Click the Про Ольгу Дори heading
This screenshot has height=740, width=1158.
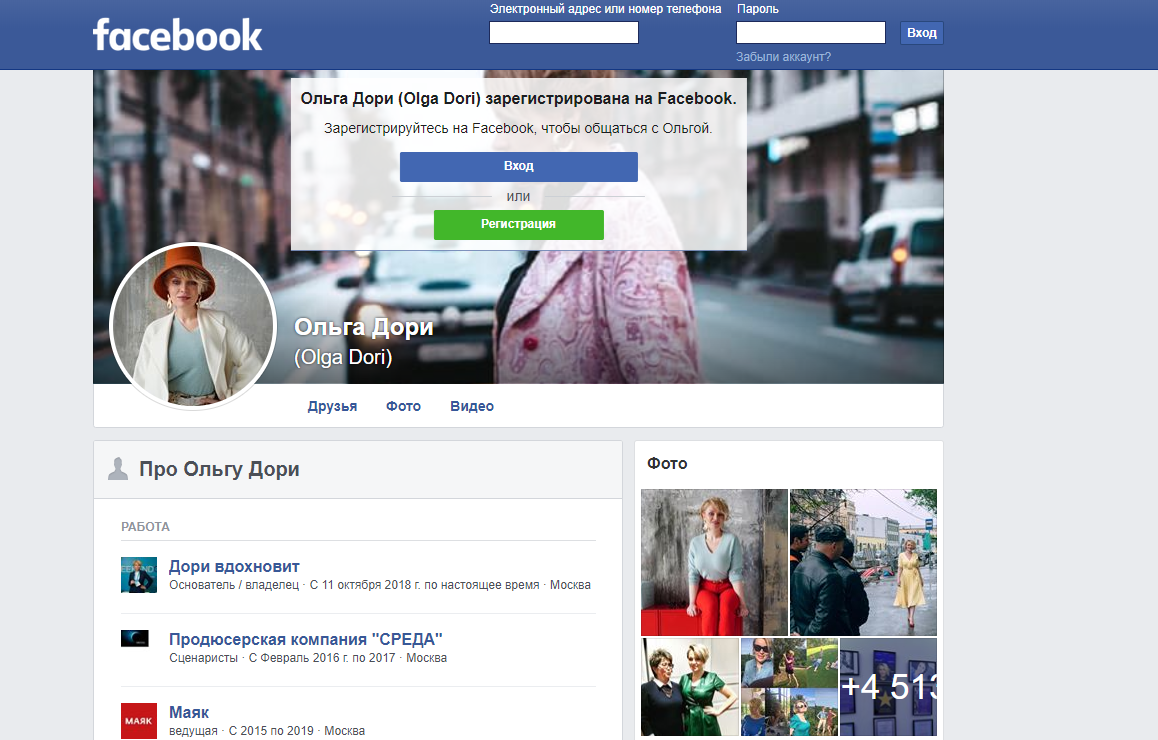coord(219,469)
